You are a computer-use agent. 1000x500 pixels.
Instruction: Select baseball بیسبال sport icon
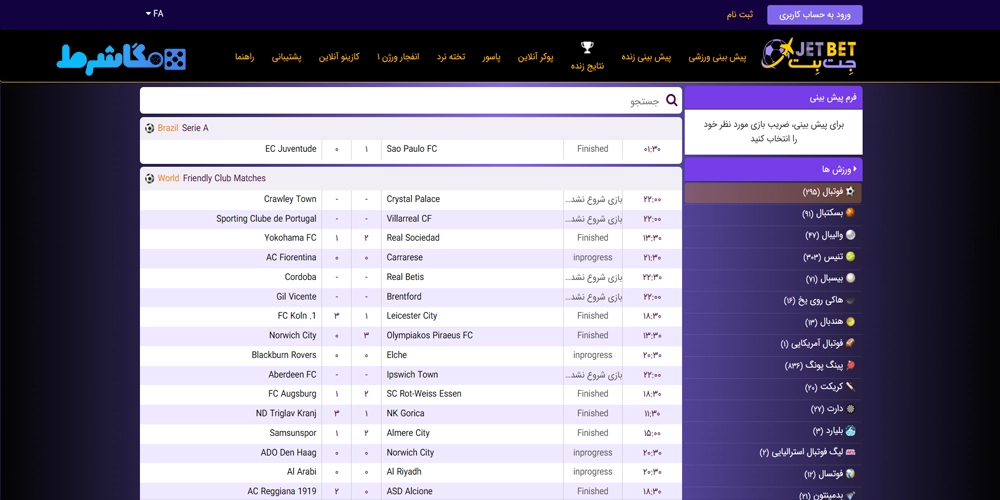pyautogui.click(x=849, y=279)
